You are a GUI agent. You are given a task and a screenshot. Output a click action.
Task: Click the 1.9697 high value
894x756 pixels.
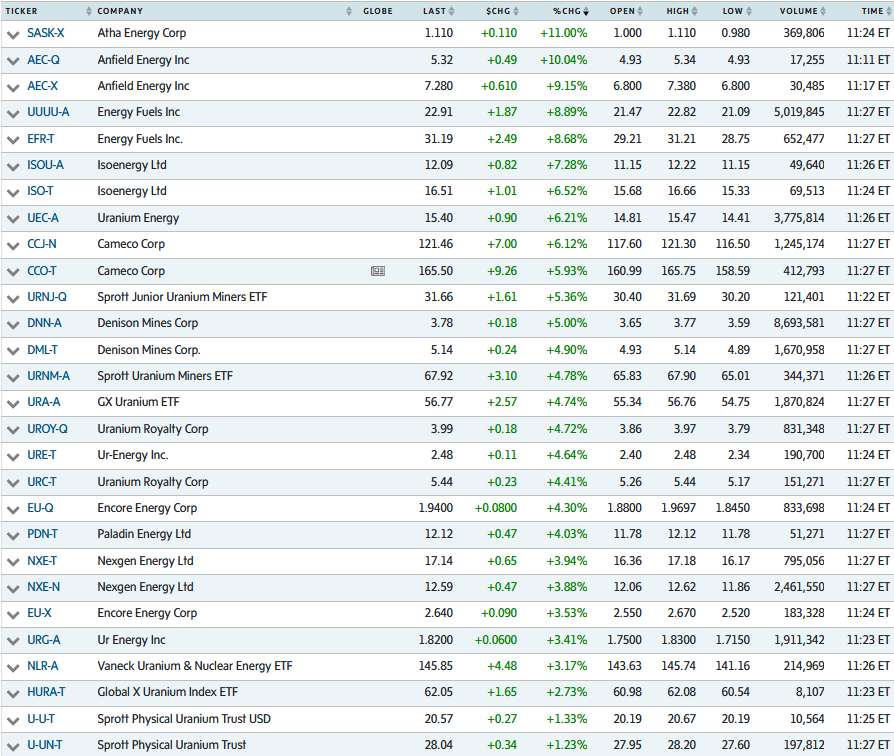tap(678, 508)
